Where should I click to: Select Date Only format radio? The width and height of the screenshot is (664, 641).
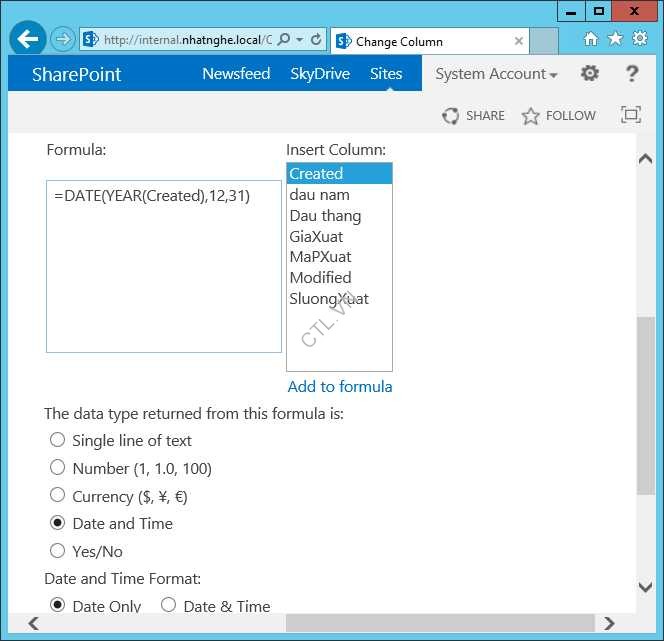pos(57,605)
